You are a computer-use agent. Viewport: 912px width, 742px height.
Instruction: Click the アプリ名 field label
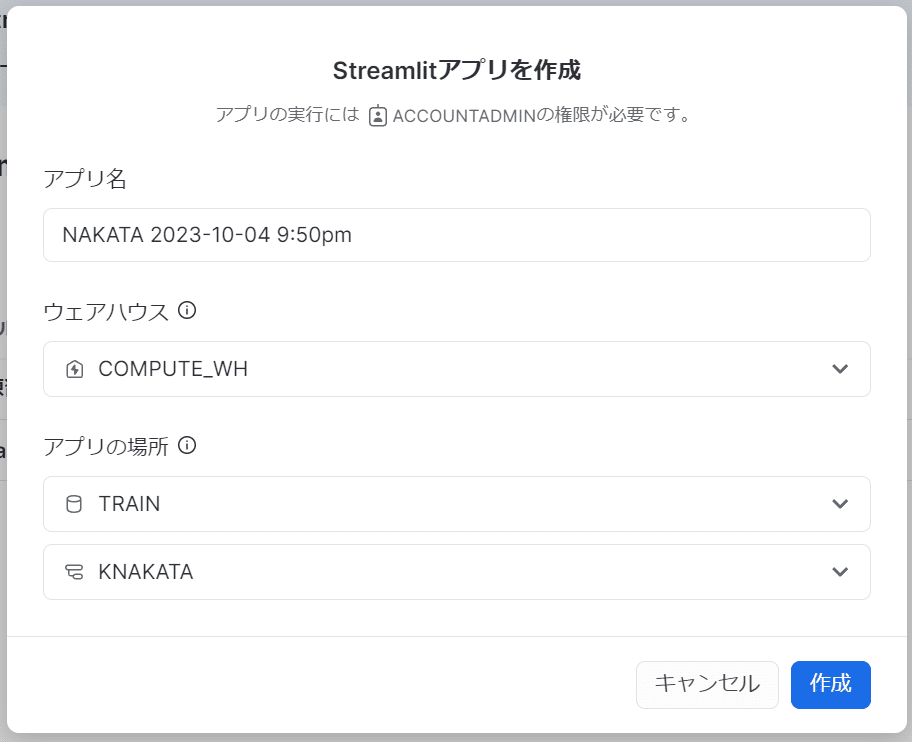point(85,178)
